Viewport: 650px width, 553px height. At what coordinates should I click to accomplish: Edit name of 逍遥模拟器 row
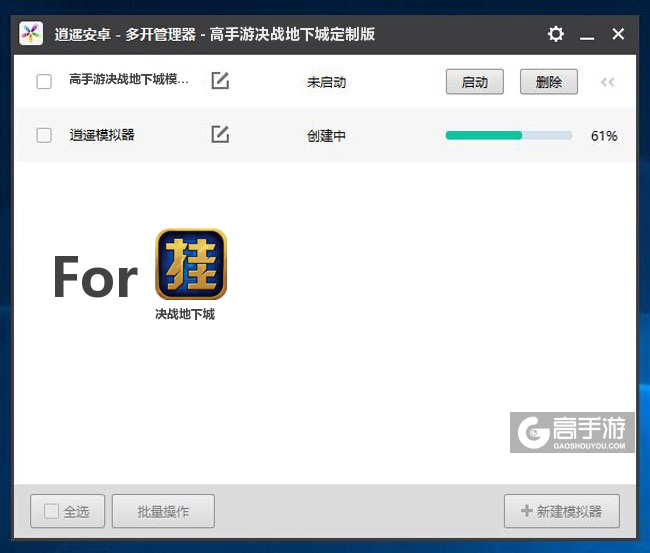point(220,134)
